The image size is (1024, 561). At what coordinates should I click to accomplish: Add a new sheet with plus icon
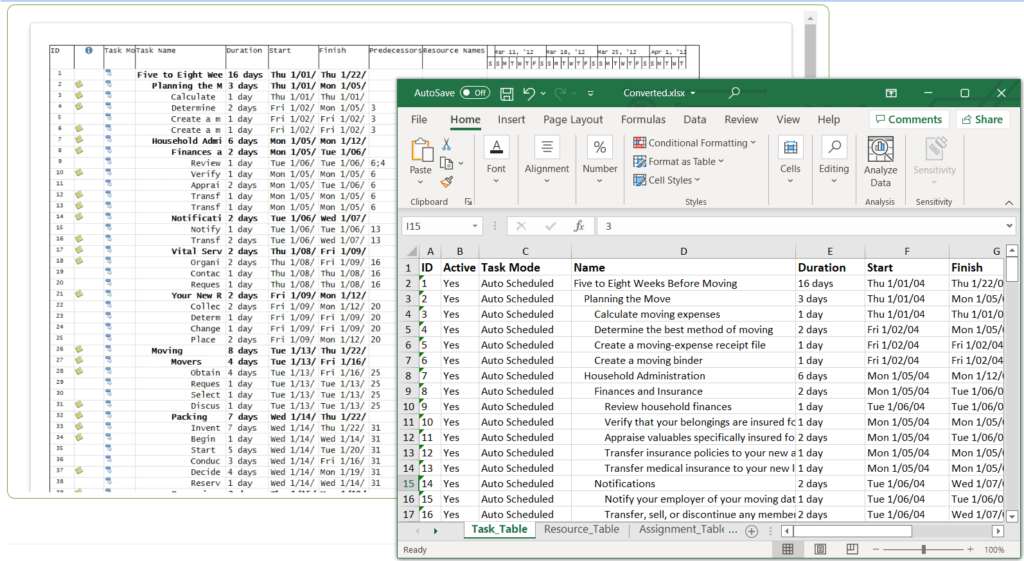tap(751, 530)
